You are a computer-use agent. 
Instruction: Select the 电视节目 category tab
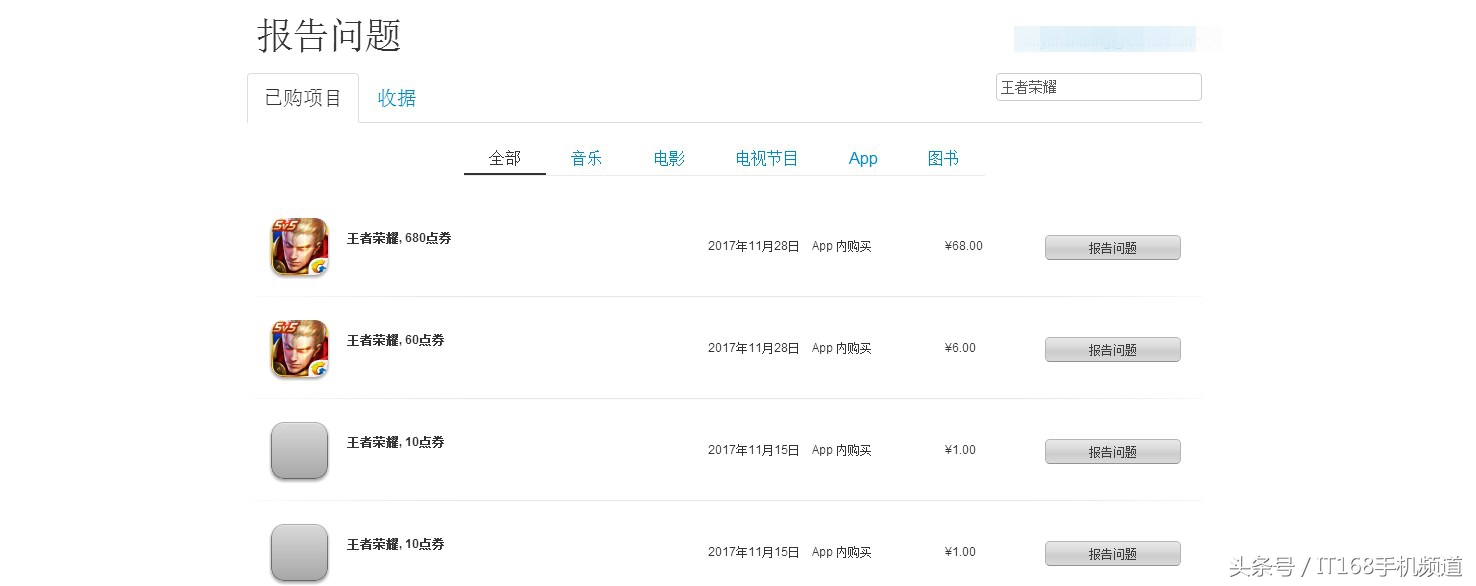click(x=766, y=158)
